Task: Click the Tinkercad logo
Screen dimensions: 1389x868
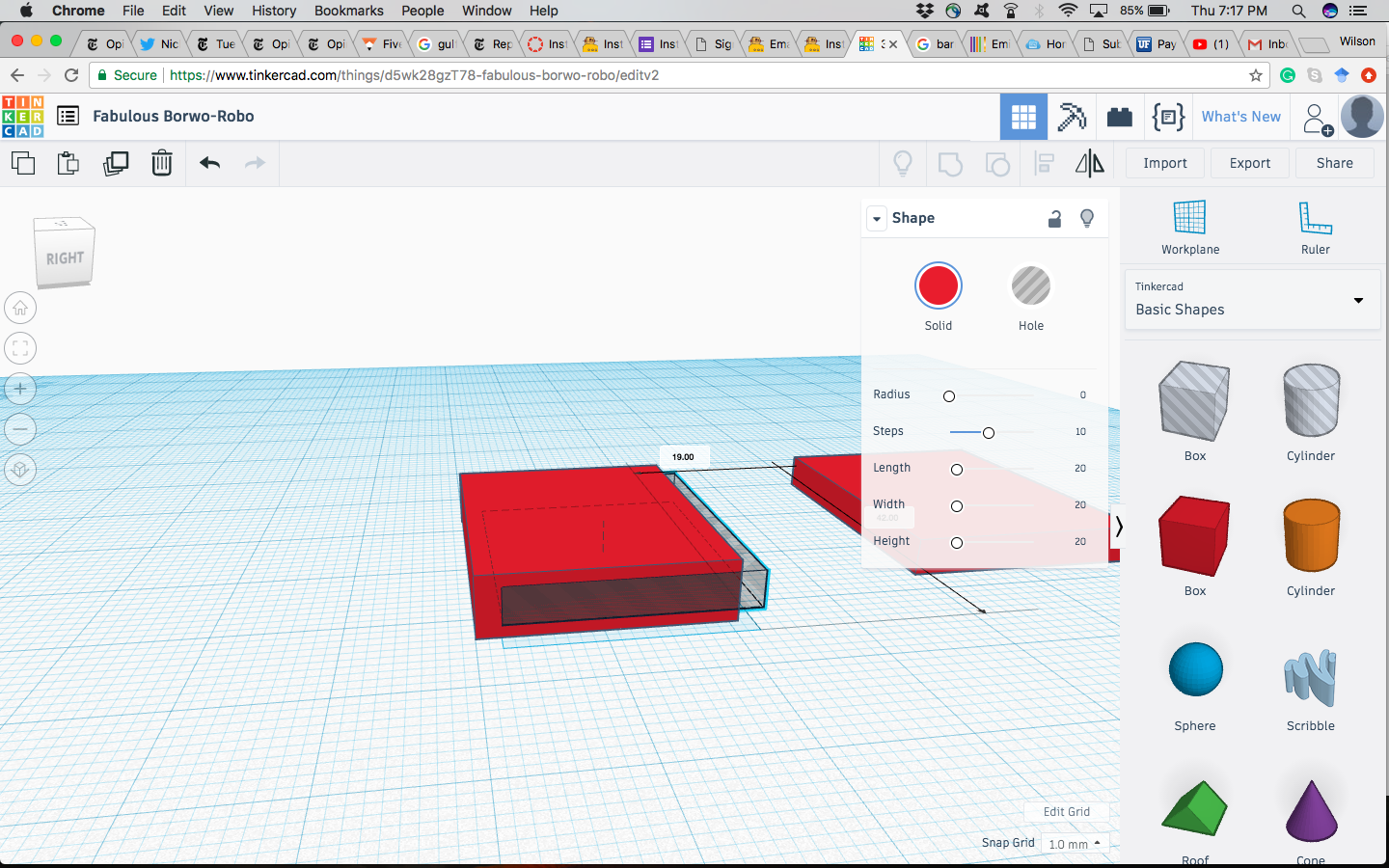Action: 23,117
